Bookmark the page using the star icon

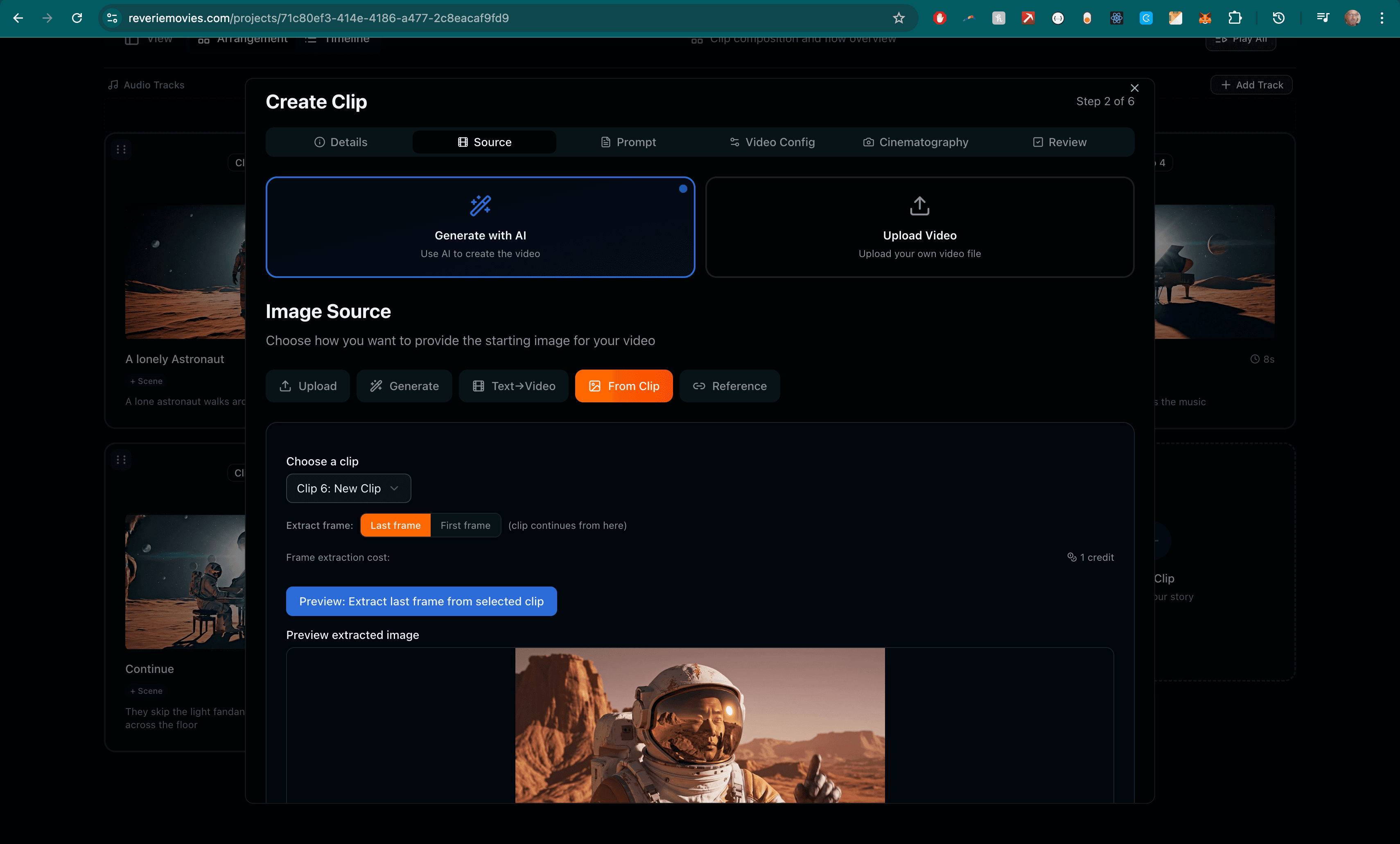(899, 18)
